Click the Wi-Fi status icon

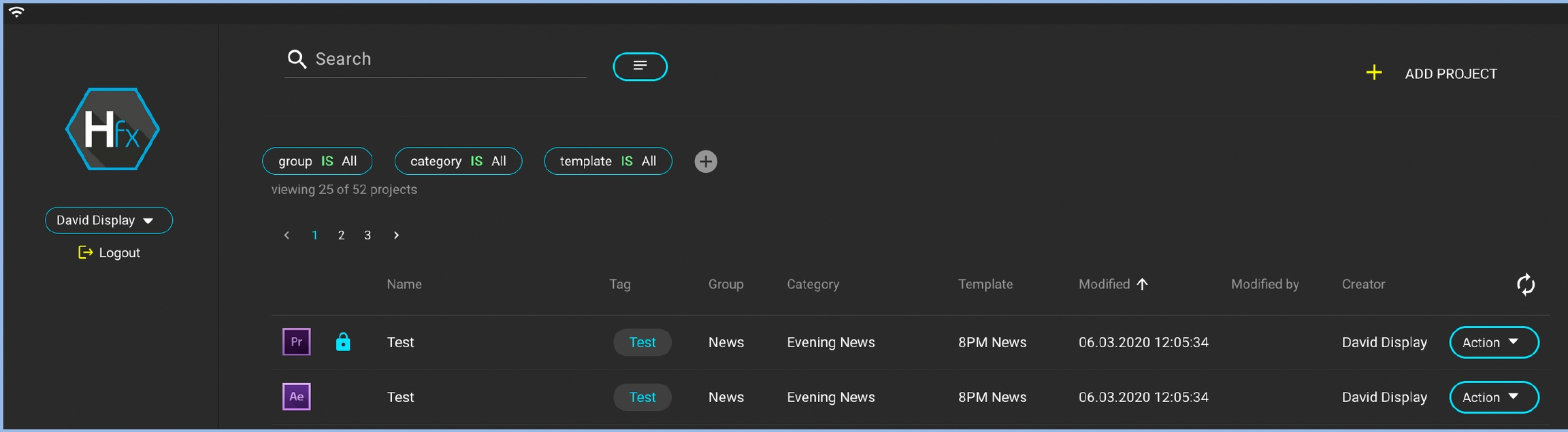click(x=16, y=12)
